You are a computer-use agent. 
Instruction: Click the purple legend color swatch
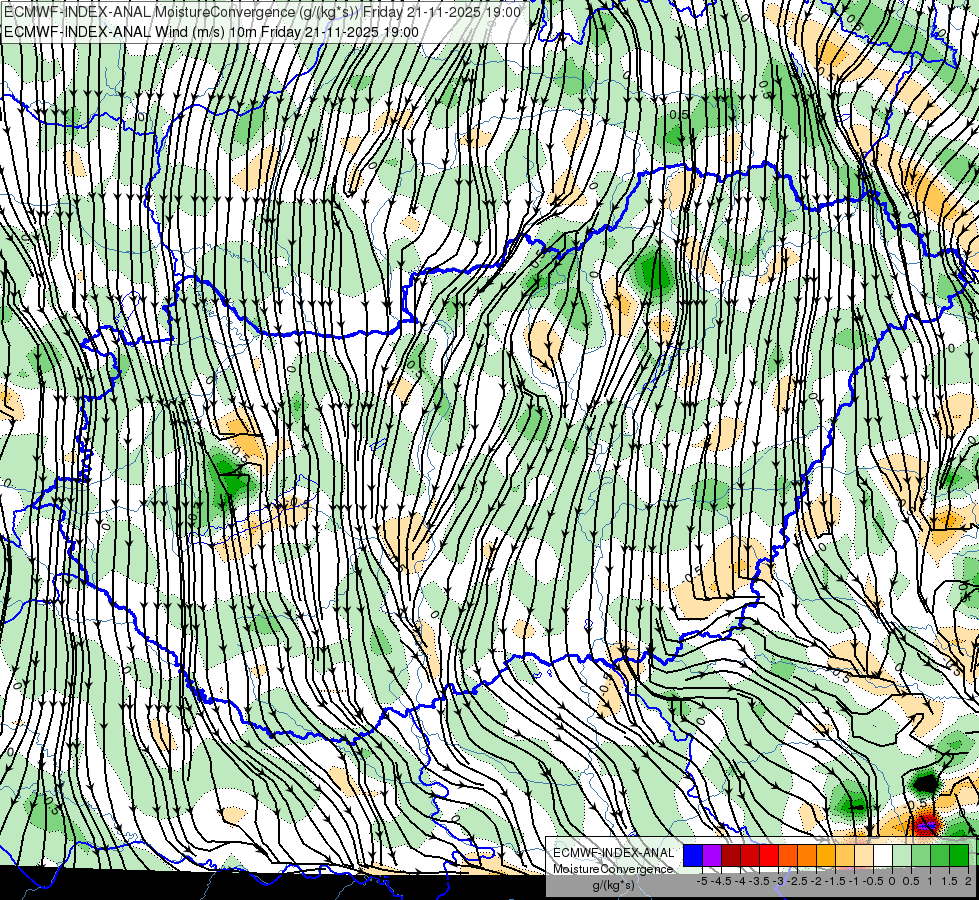pyautogui.click(x=712, y=856)
